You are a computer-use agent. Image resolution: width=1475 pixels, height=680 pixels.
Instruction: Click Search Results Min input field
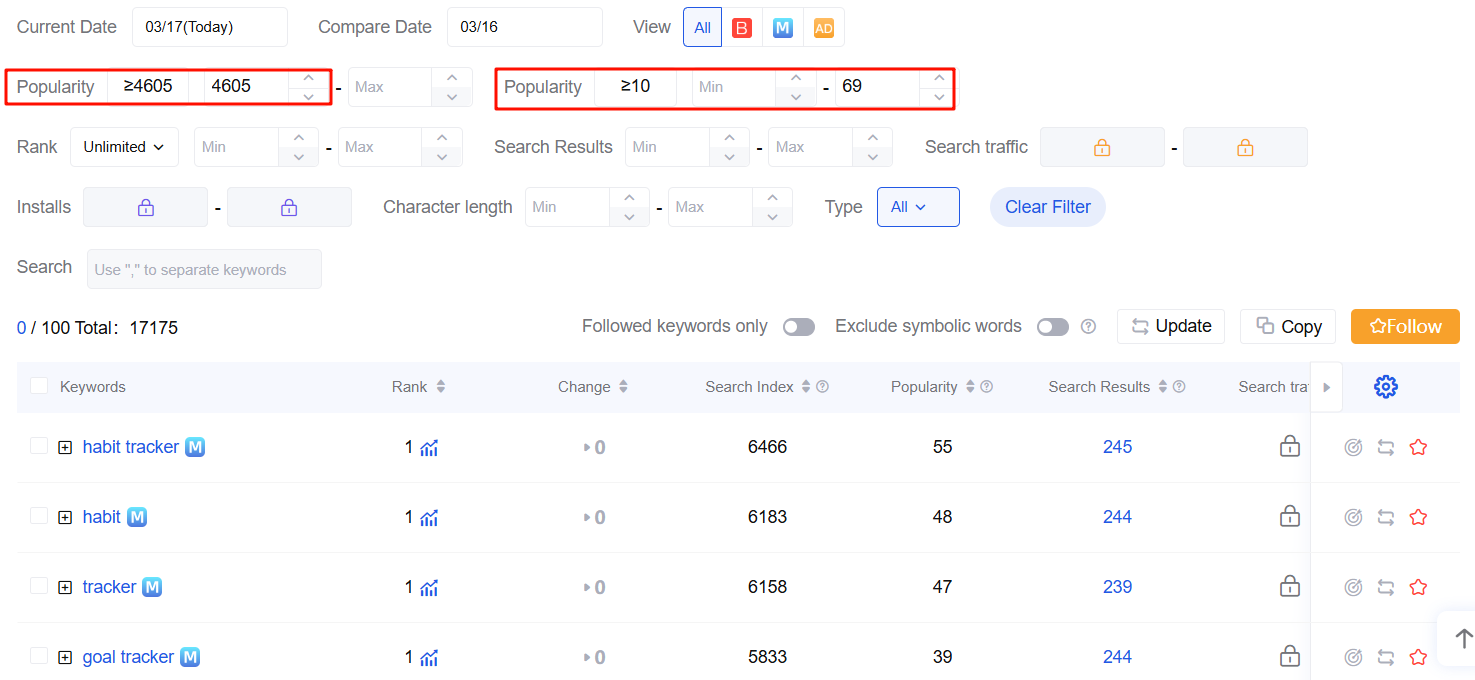pos(667,147)
